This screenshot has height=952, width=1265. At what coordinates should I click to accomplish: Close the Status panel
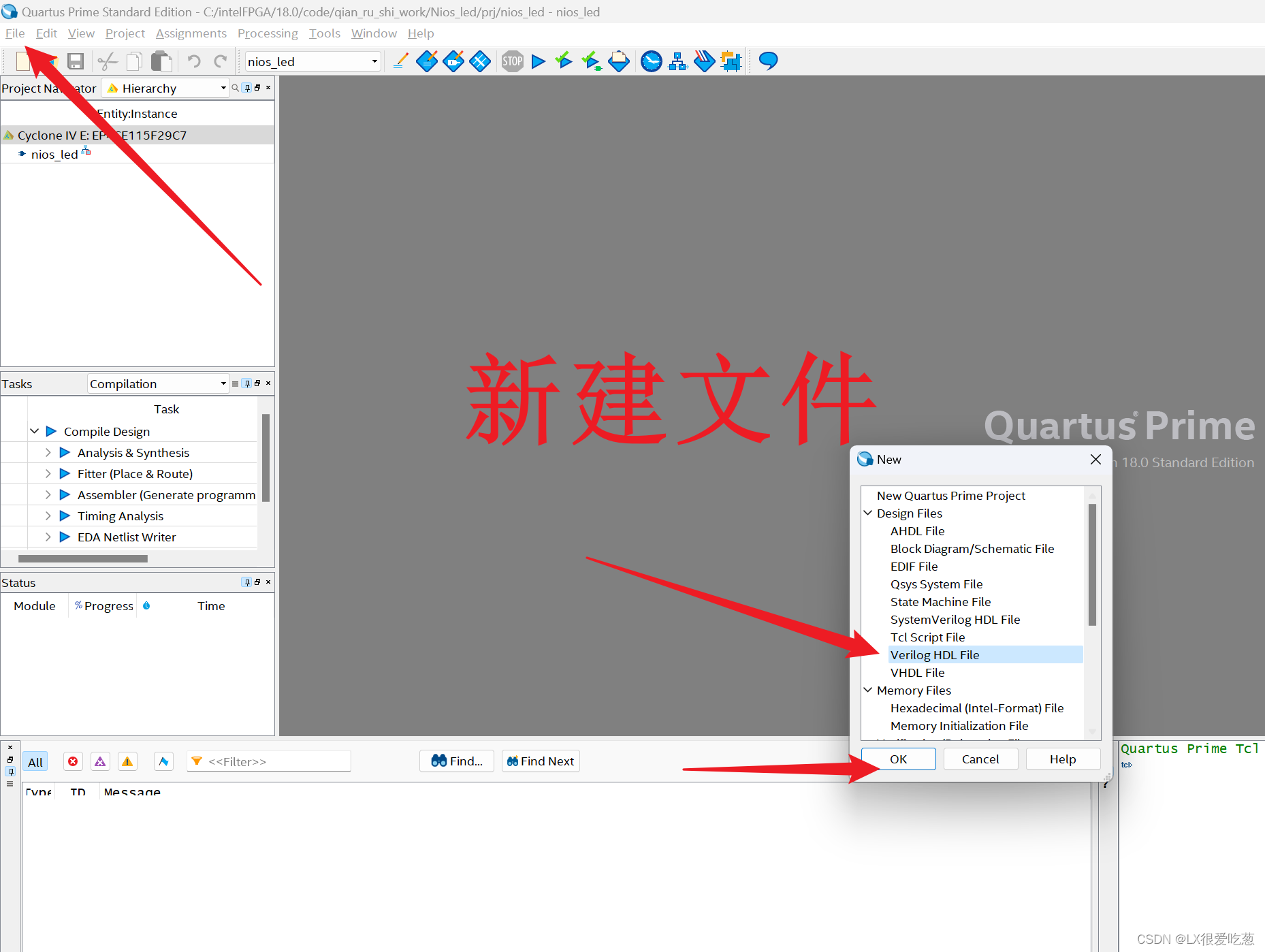pos(268,582)
